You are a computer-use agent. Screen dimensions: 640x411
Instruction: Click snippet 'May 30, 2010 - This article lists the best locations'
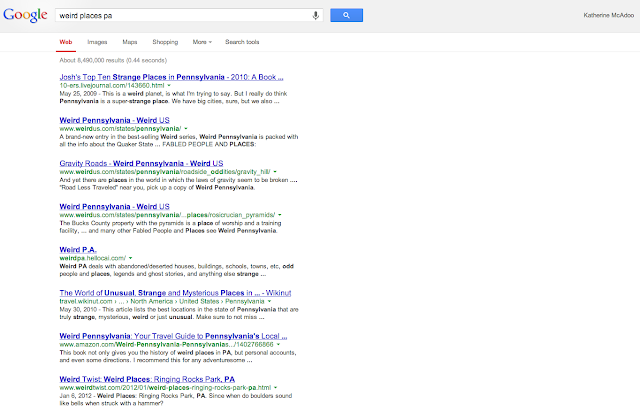coord(179,313)
